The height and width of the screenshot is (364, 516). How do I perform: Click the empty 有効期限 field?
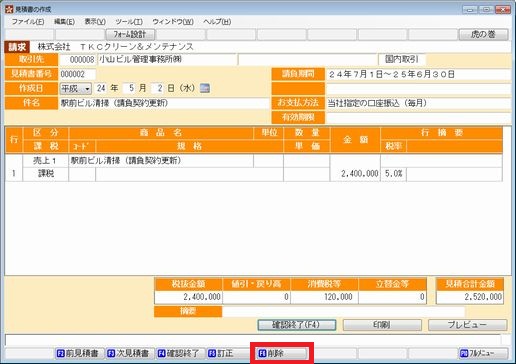(x=418, y=118)
